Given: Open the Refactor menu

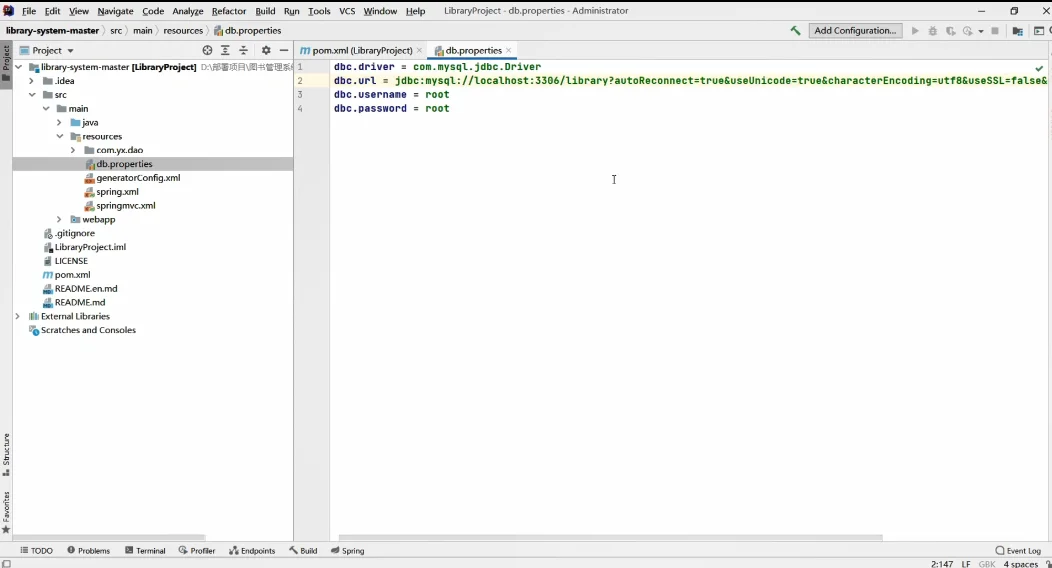Looking at the screenshot, I should coord(229,11).
